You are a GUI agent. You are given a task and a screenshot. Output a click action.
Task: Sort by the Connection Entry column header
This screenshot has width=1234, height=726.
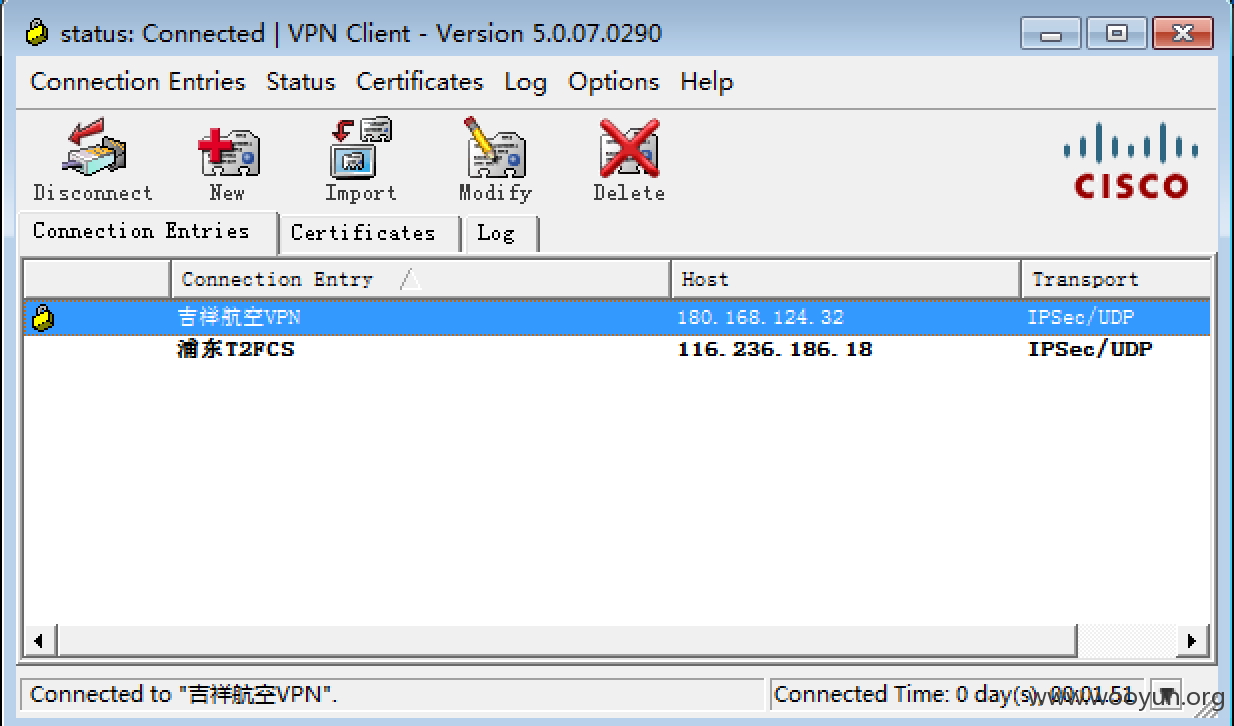point(421,279)
